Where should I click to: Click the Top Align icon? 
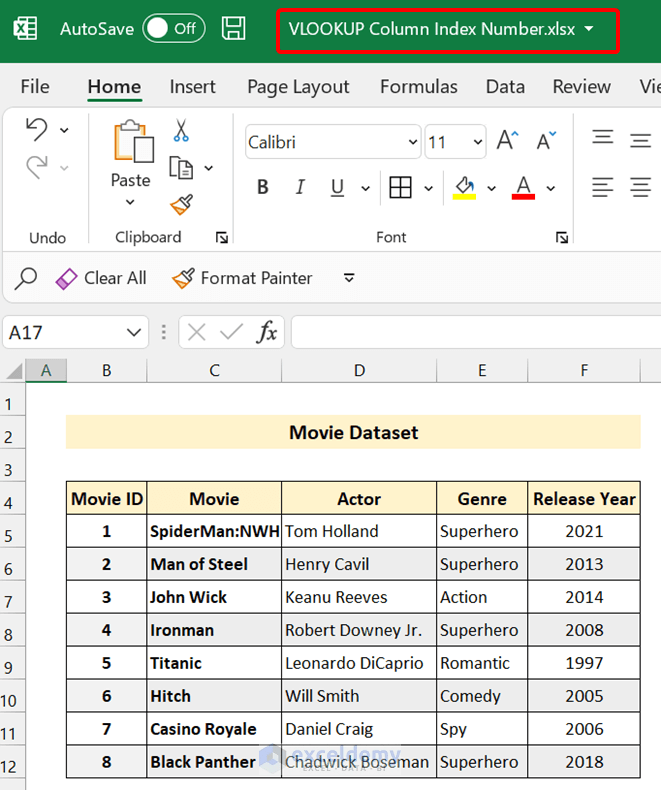(x=603, y=139)
